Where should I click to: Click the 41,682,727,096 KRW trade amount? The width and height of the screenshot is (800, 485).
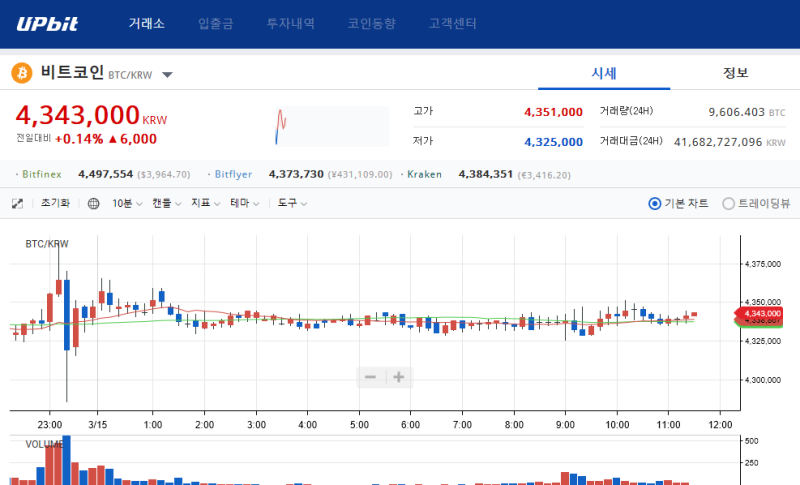pos(730,142)
